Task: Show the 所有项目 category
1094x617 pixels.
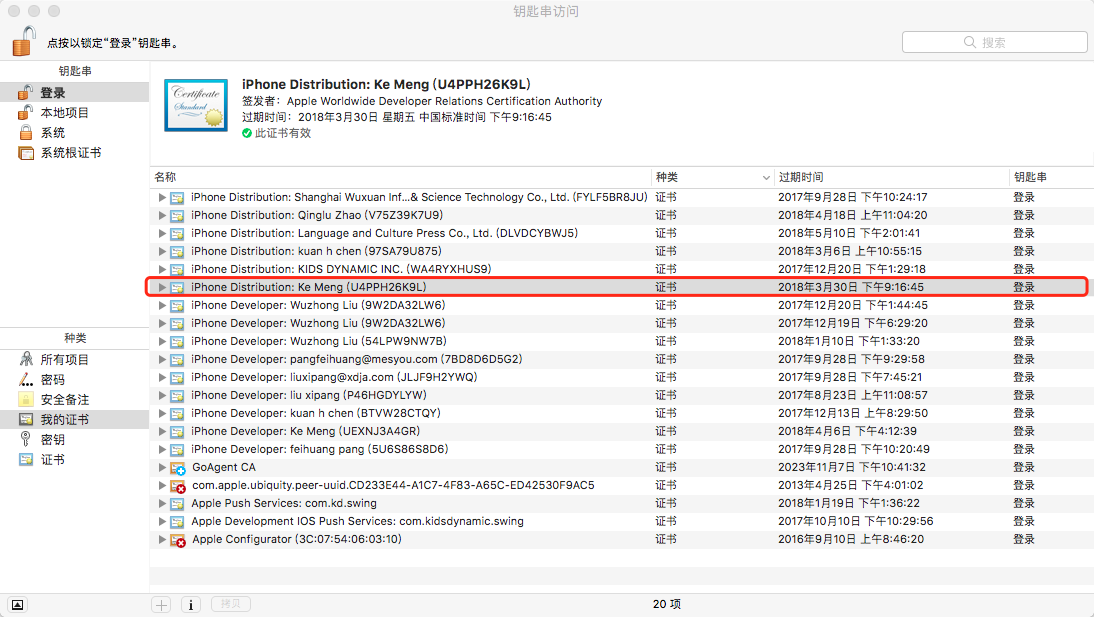Action: [75, 359]
